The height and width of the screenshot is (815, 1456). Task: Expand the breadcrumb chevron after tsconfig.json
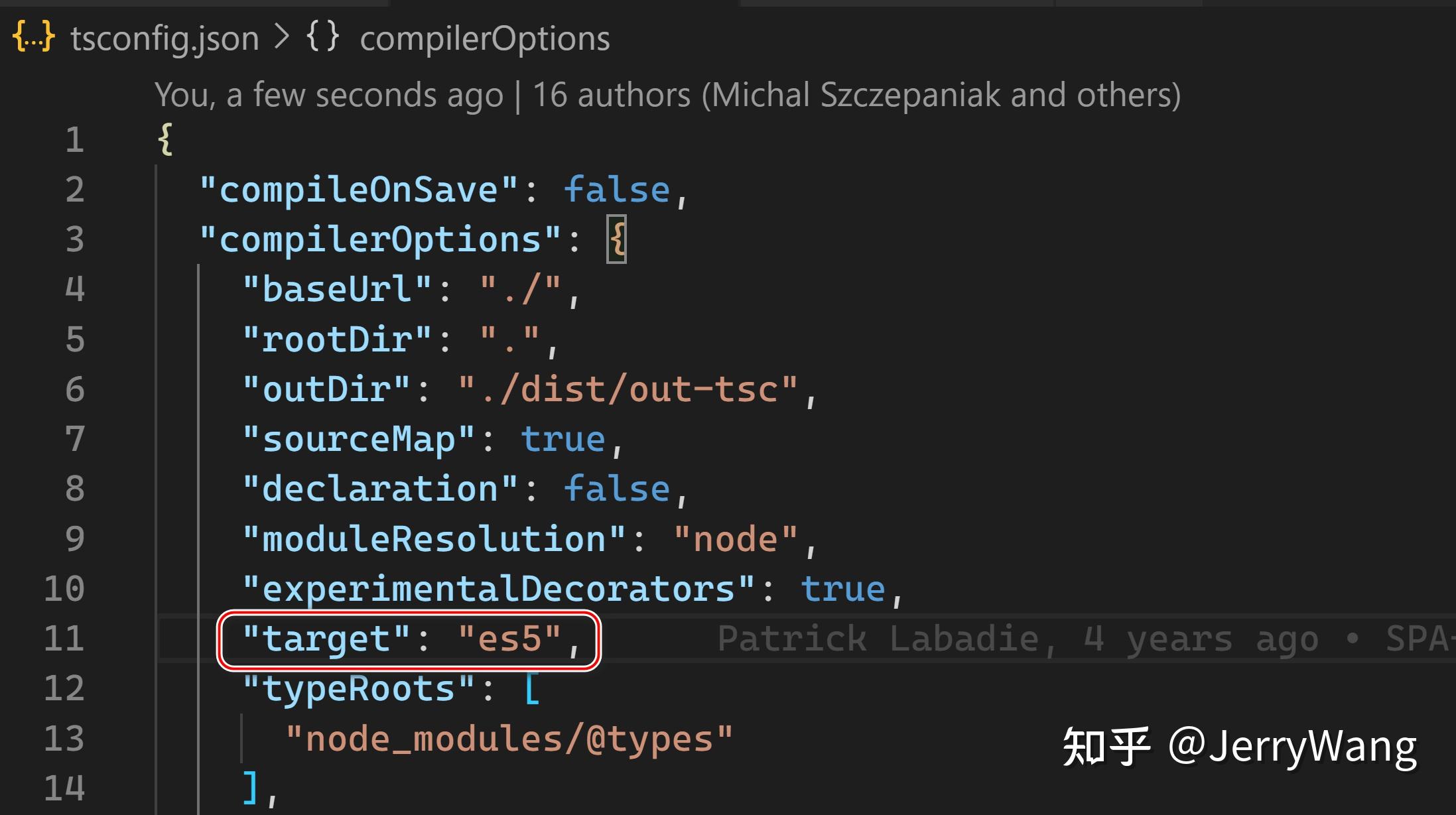click(x=282, y=37)
